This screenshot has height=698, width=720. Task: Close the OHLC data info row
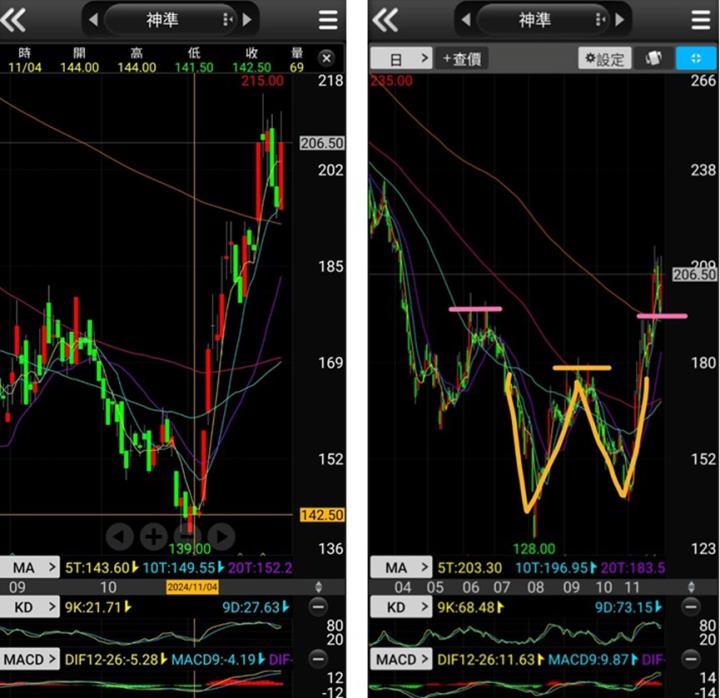click(326, 58)
